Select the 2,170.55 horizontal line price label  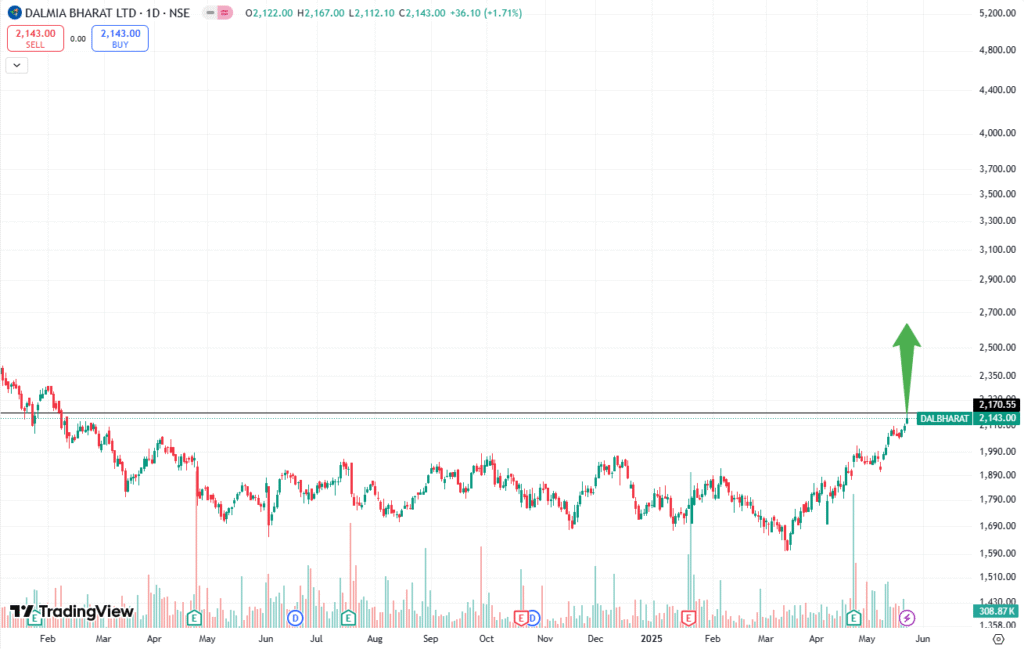[x=996, y=405]
